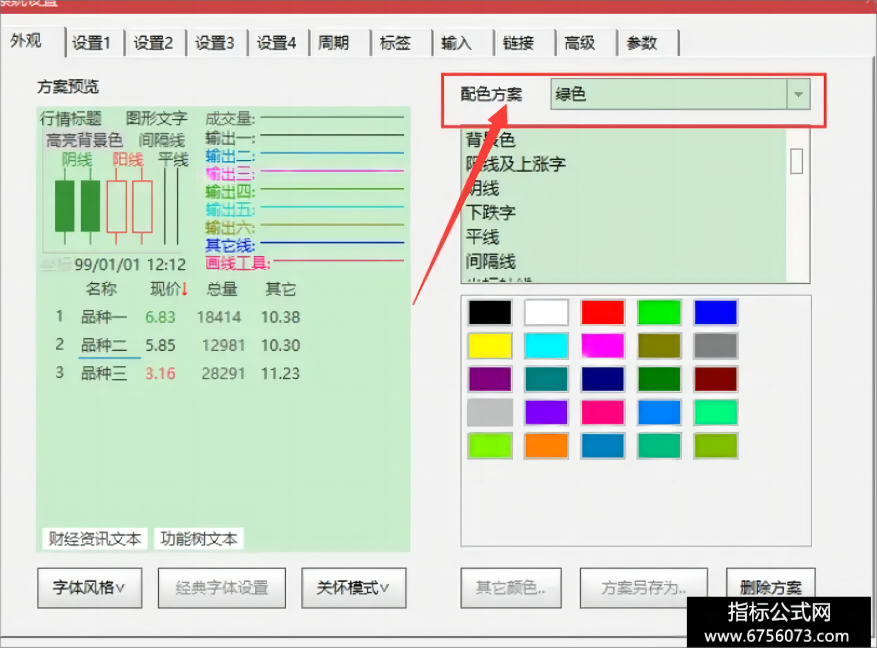The image size is (877, 648).
Task: Open the 链接 tab
Action: coord(518,43)
